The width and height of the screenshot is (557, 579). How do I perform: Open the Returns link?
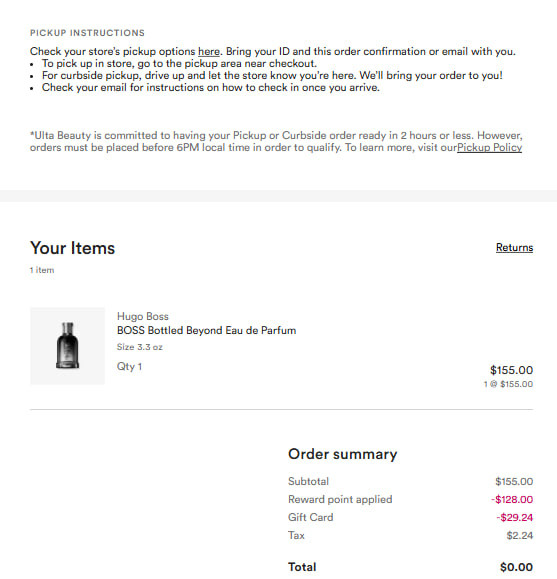515,247
